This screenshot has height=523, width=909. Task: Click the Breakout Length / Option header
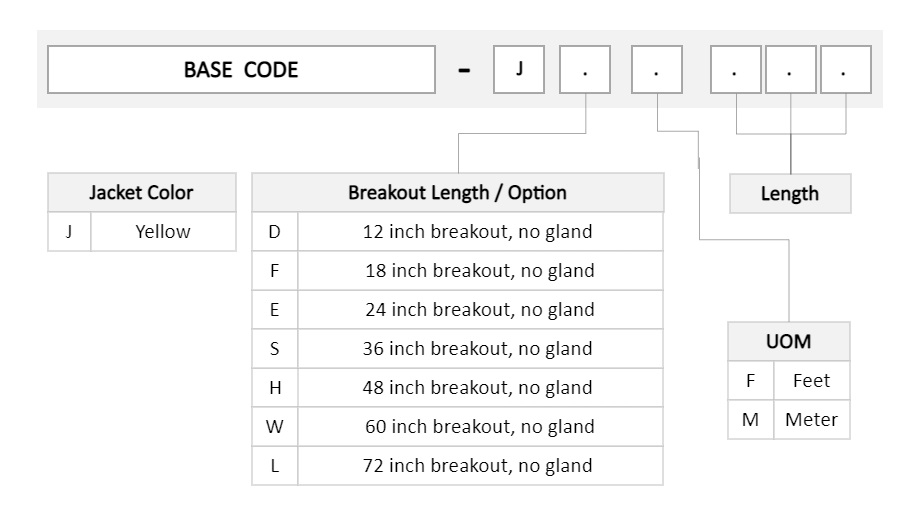coord(457,192)
